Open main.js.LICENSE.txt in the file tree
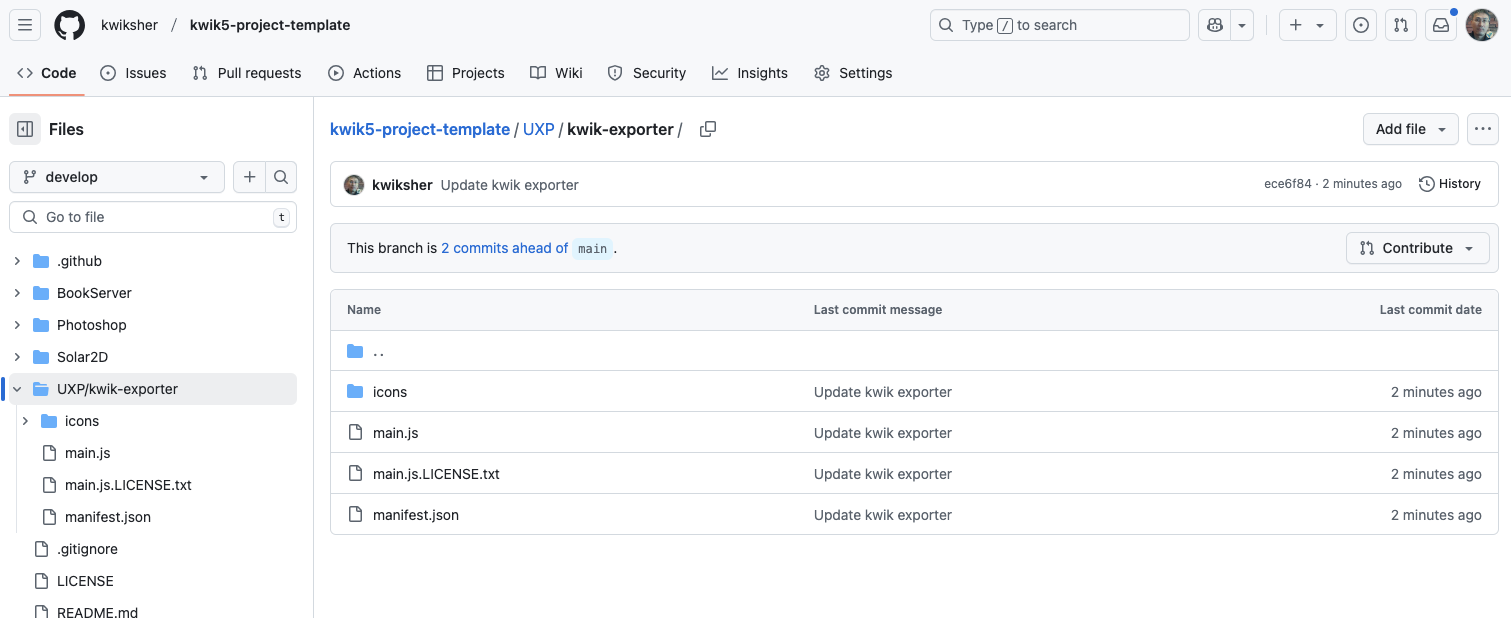 pos(128,485)
